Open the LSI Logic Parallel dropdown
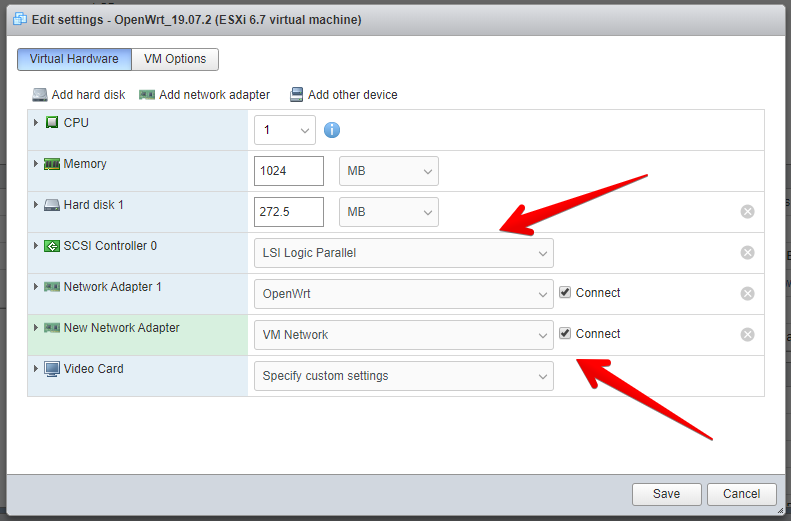 403,253
